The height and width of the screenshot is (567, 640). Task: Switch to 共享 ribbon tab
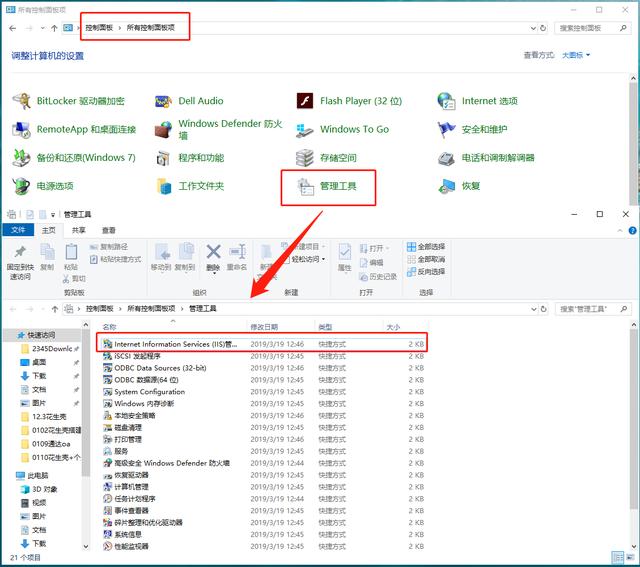click(x=78, y=230)
